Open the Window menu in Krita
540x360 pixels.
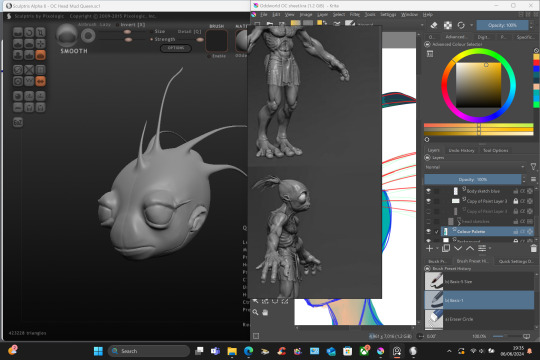(409, 15)
